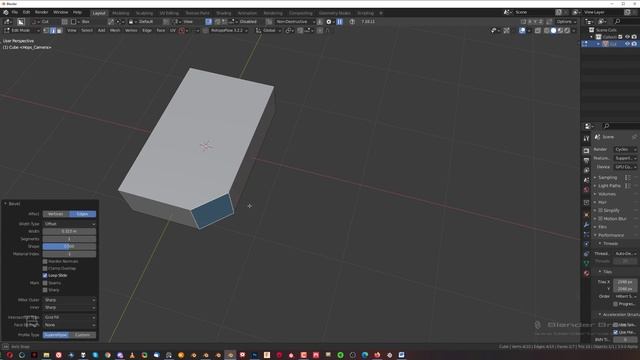
Task: Select Edges in Bevel Affect
Action: click(x=82, y=214)
